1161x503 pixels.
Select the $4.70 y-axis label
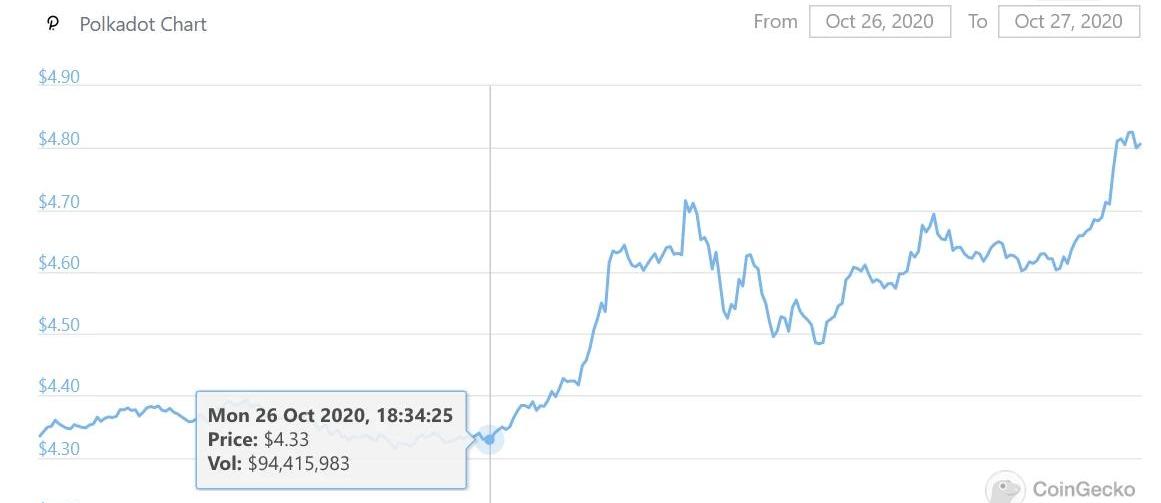pyautogui.click(x=59, y=202)
